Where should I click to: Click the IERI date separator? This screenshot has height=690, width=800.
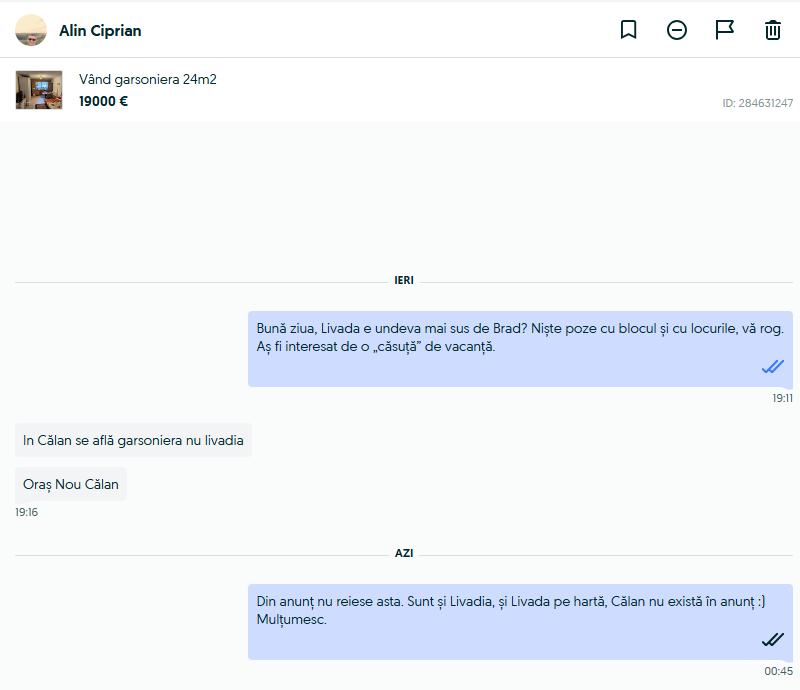404,281
